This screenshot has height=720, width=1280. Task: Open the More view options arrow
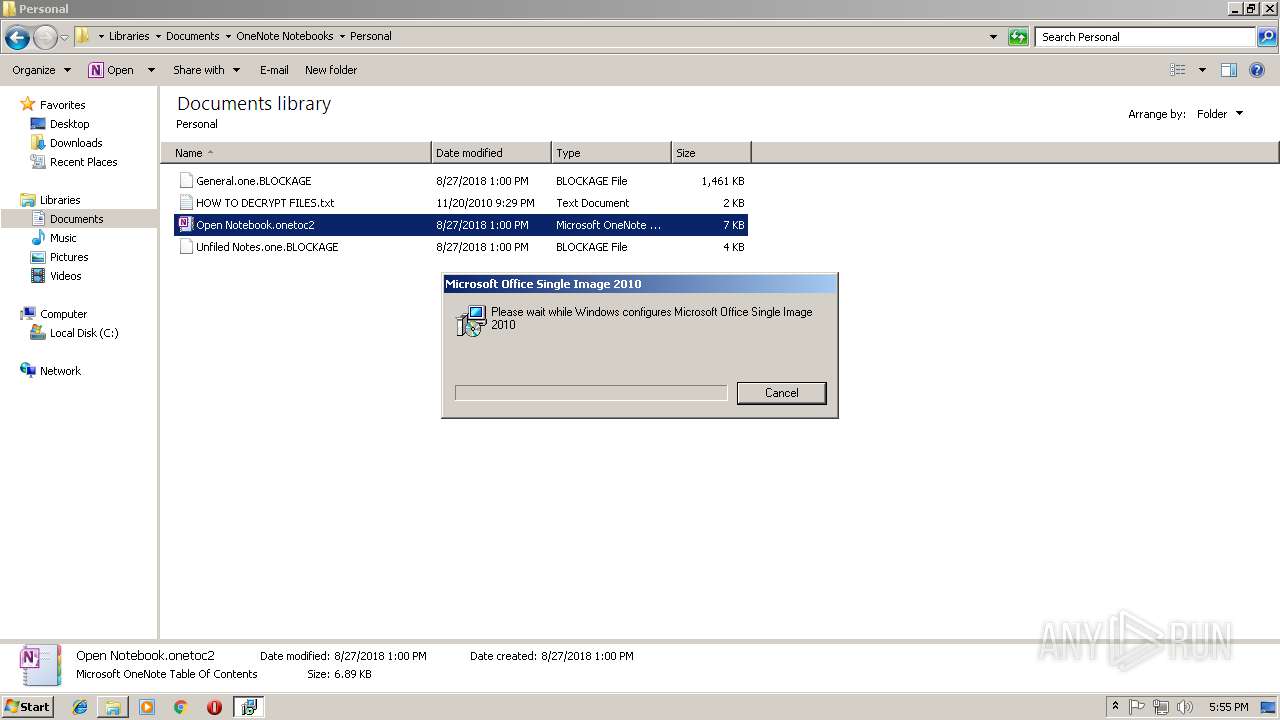click(1202, 70)
